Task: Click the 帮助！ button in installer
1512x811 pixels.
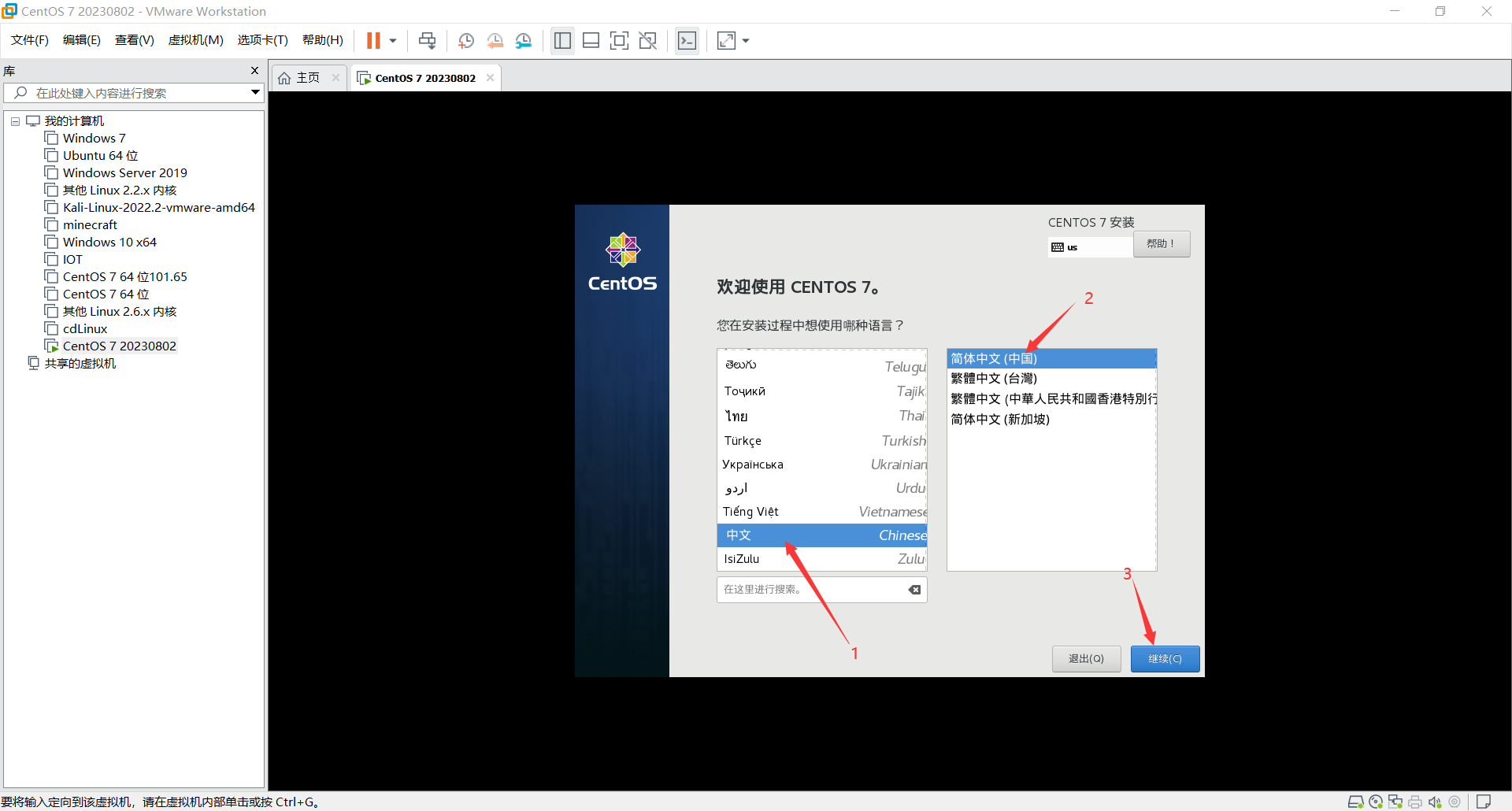Action: tap(1162, 244)
